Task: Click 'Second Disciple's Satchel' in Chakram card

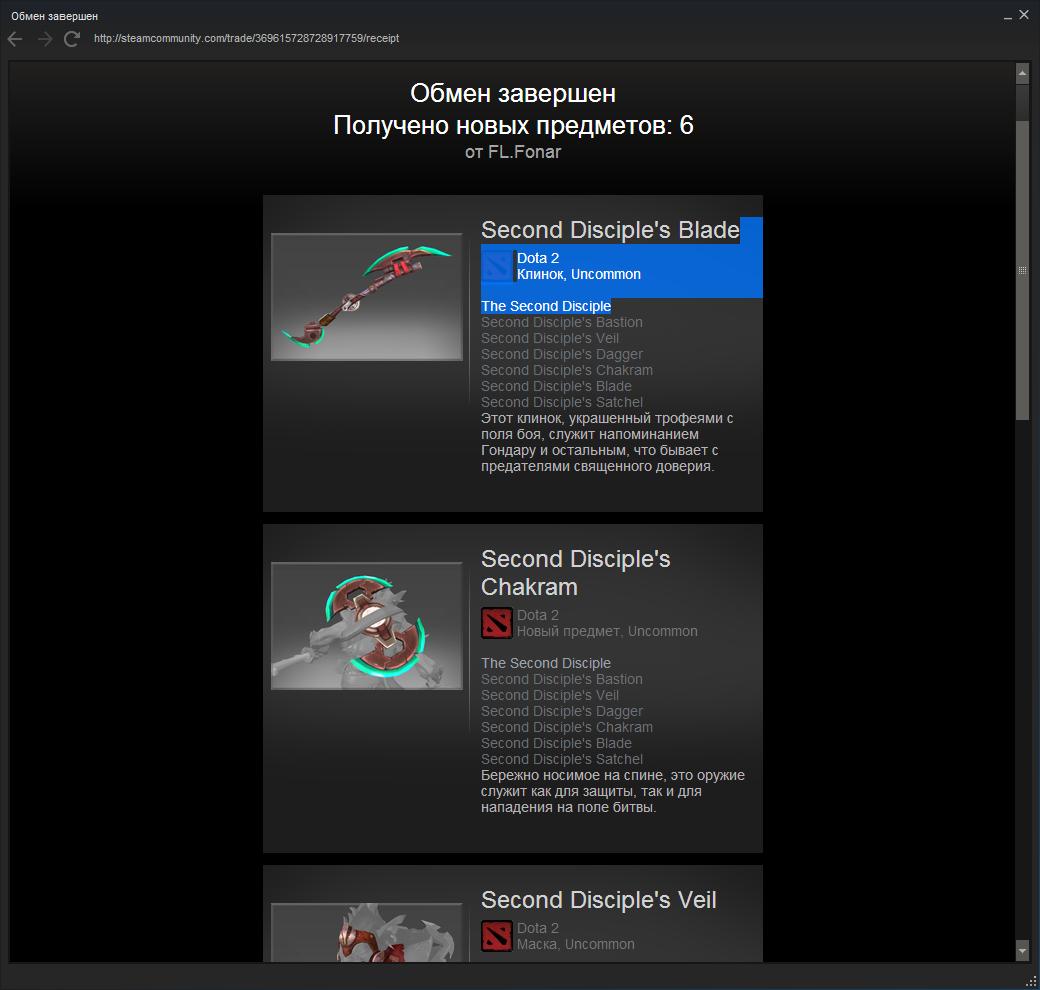Action: click(x=562, y=759)
